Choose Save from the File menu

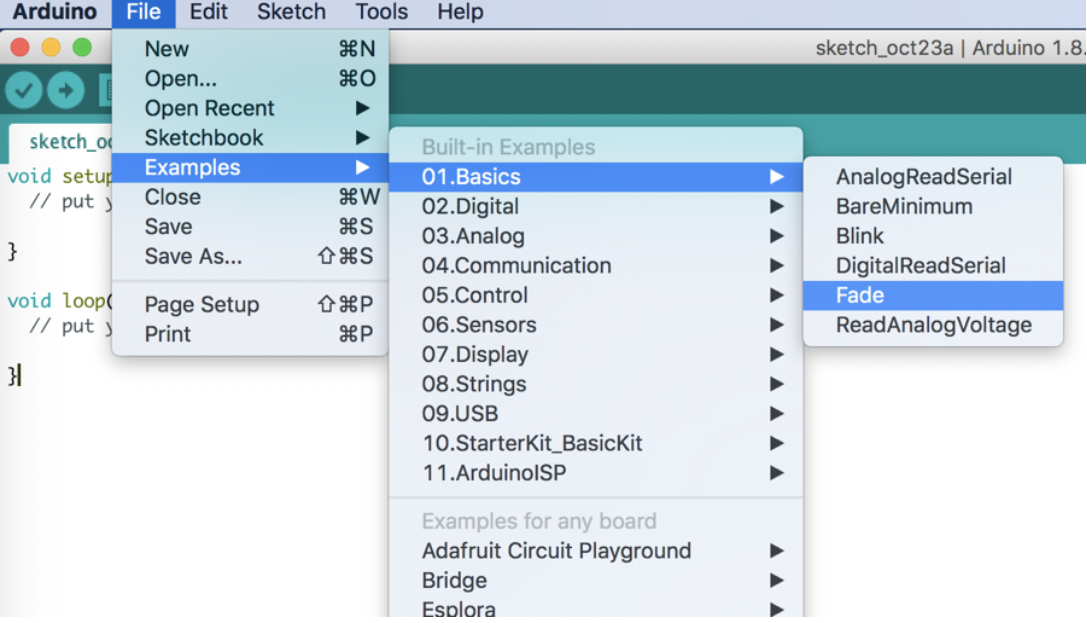[x=250, y=227]
